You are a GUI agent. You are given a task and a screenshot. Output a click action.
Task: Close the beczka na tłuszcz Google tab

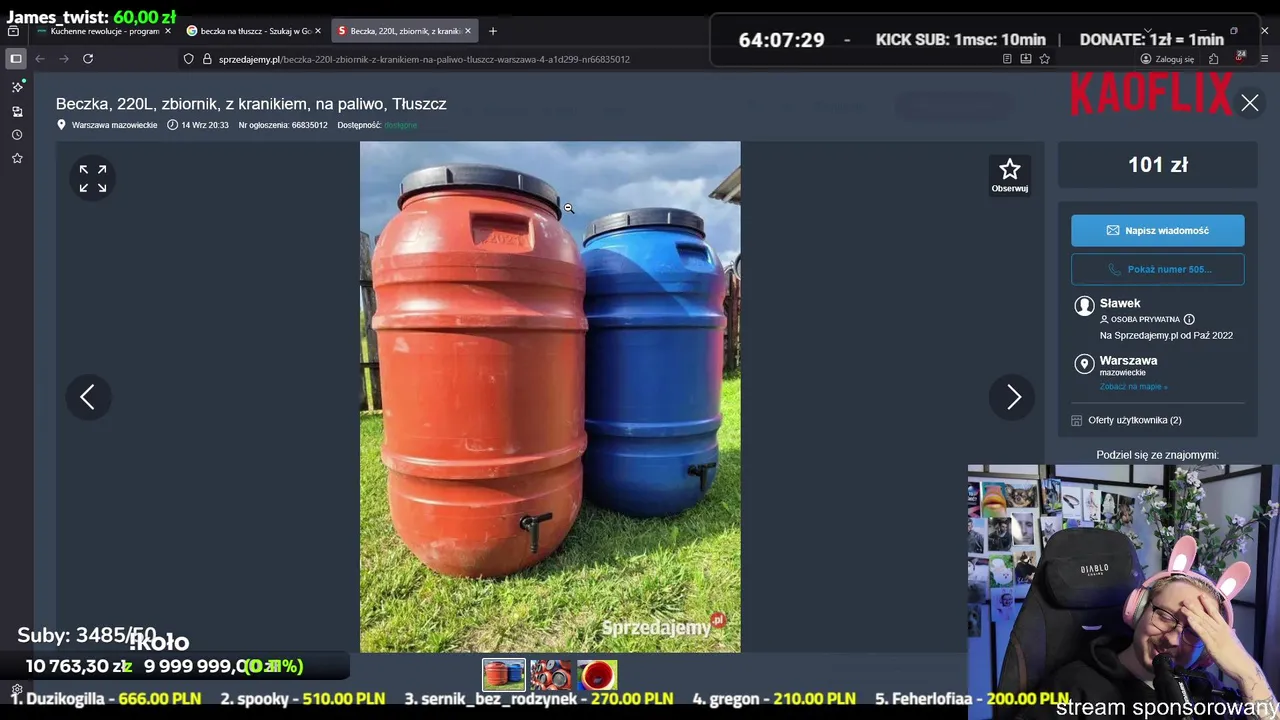[x=318, y=31]
